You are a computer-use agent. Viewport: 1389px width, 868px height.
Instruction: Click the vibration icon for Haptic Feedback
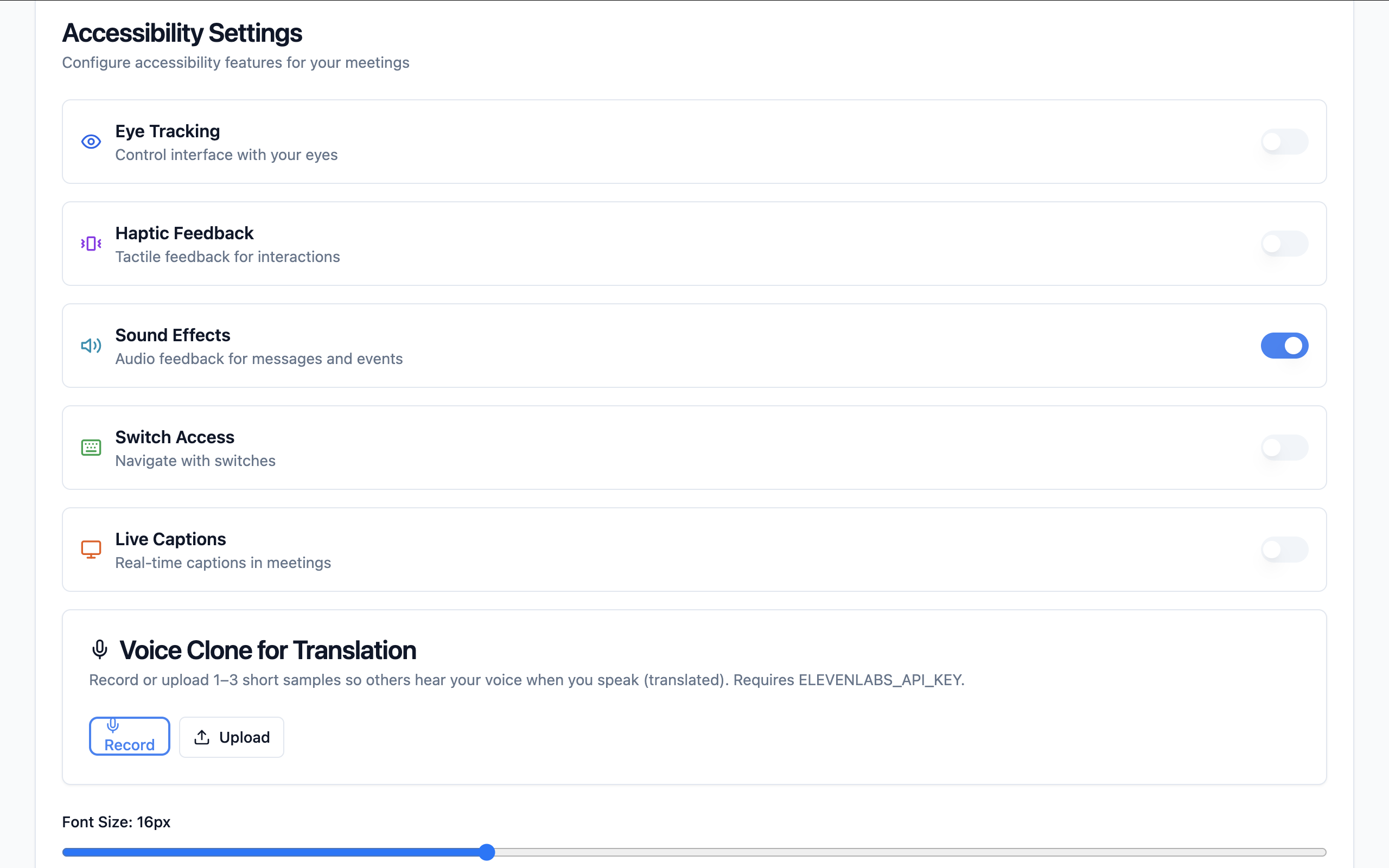[91, 244]
